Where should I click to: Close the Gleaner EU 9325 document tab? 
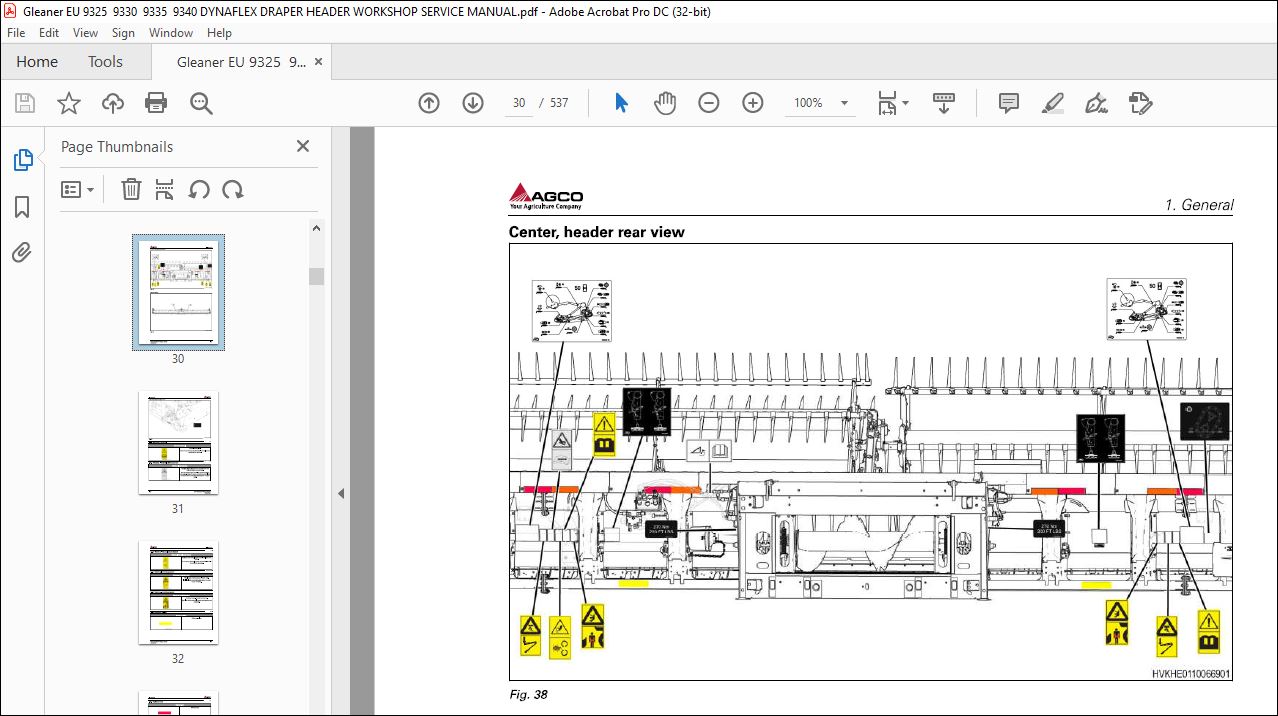tap(319, 62)
